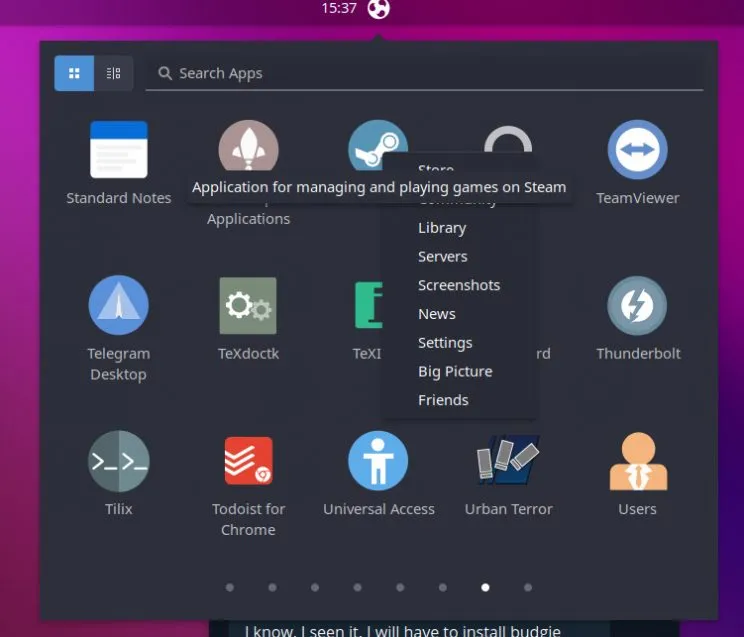The width and height of the screenshot is (744, 637).
Task: Choose Servers from the Steam menu
Action: [x=442, y=257]
